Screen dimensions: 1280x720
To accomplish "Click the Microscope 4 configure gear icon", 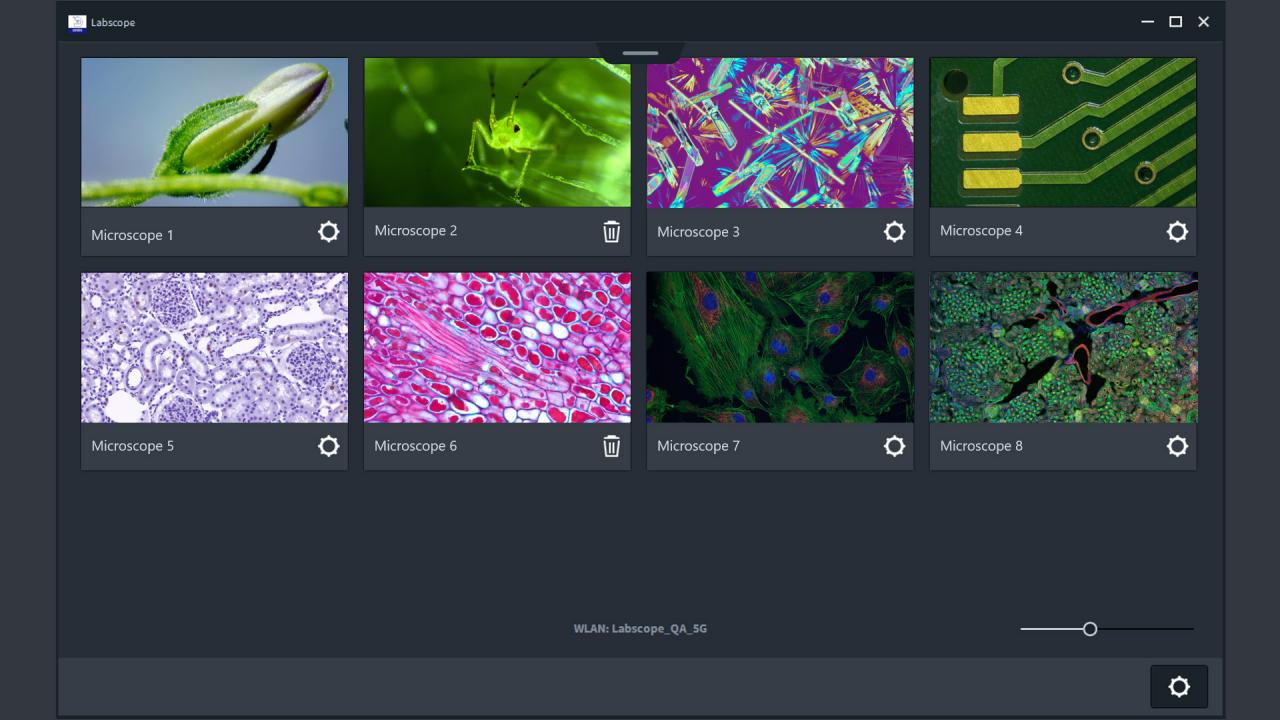I will click(1177, 232).
